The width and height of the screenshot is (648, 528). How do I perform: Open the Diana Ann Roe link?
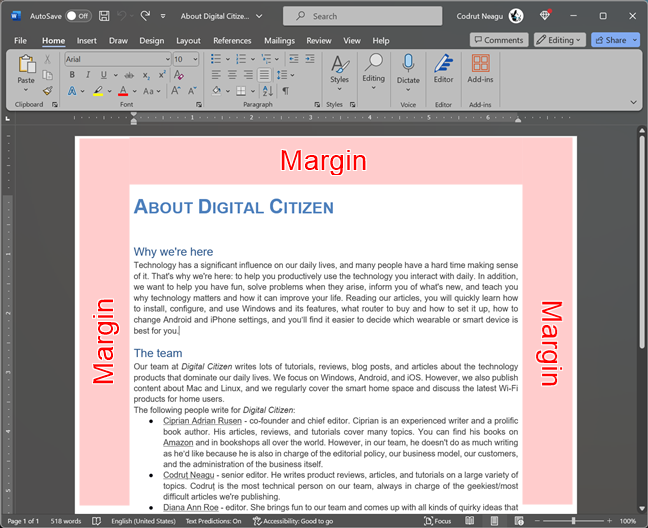pos(191,507)
